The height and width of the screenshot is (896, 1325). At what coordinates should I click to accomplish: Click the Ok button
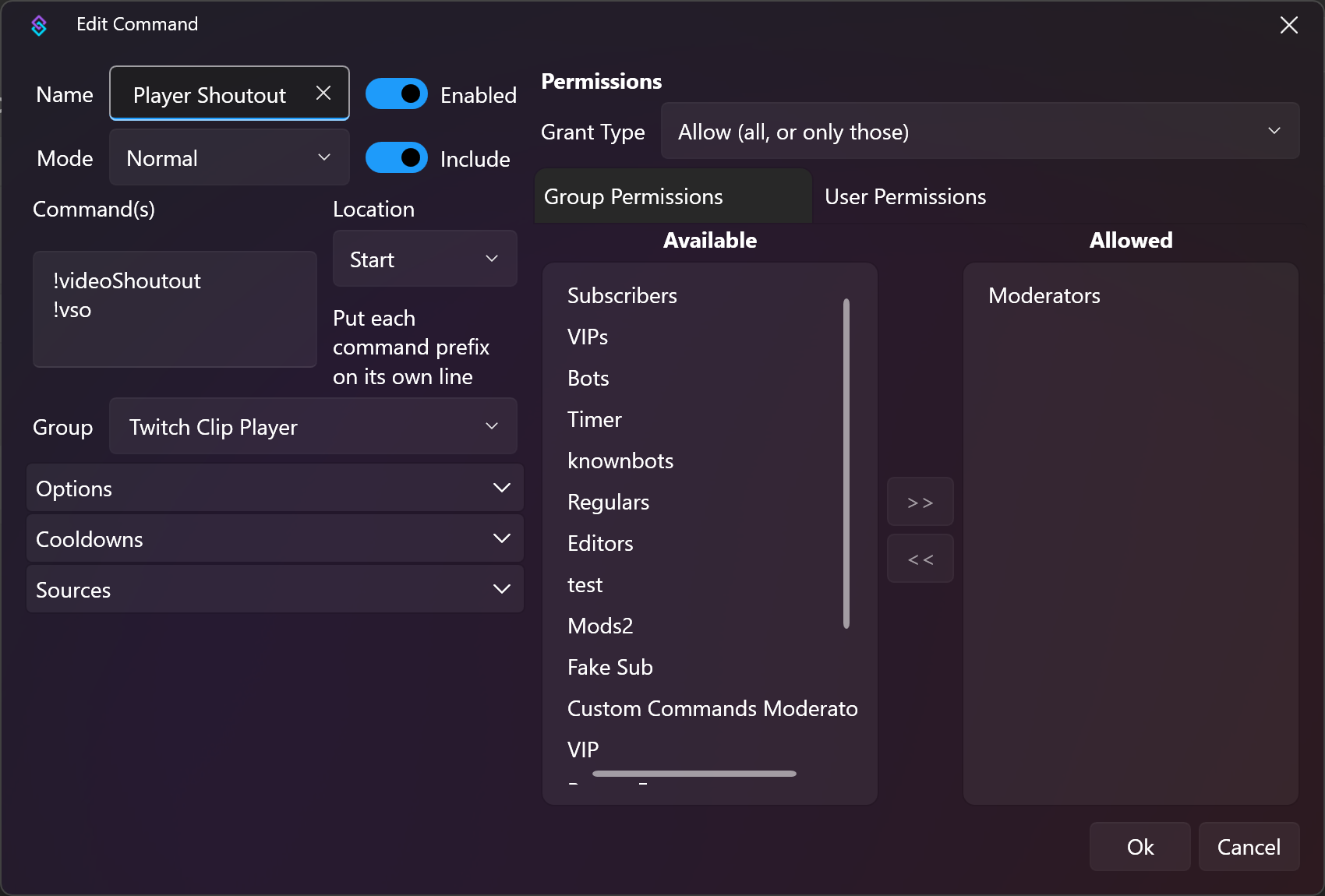pos(1139,847)
